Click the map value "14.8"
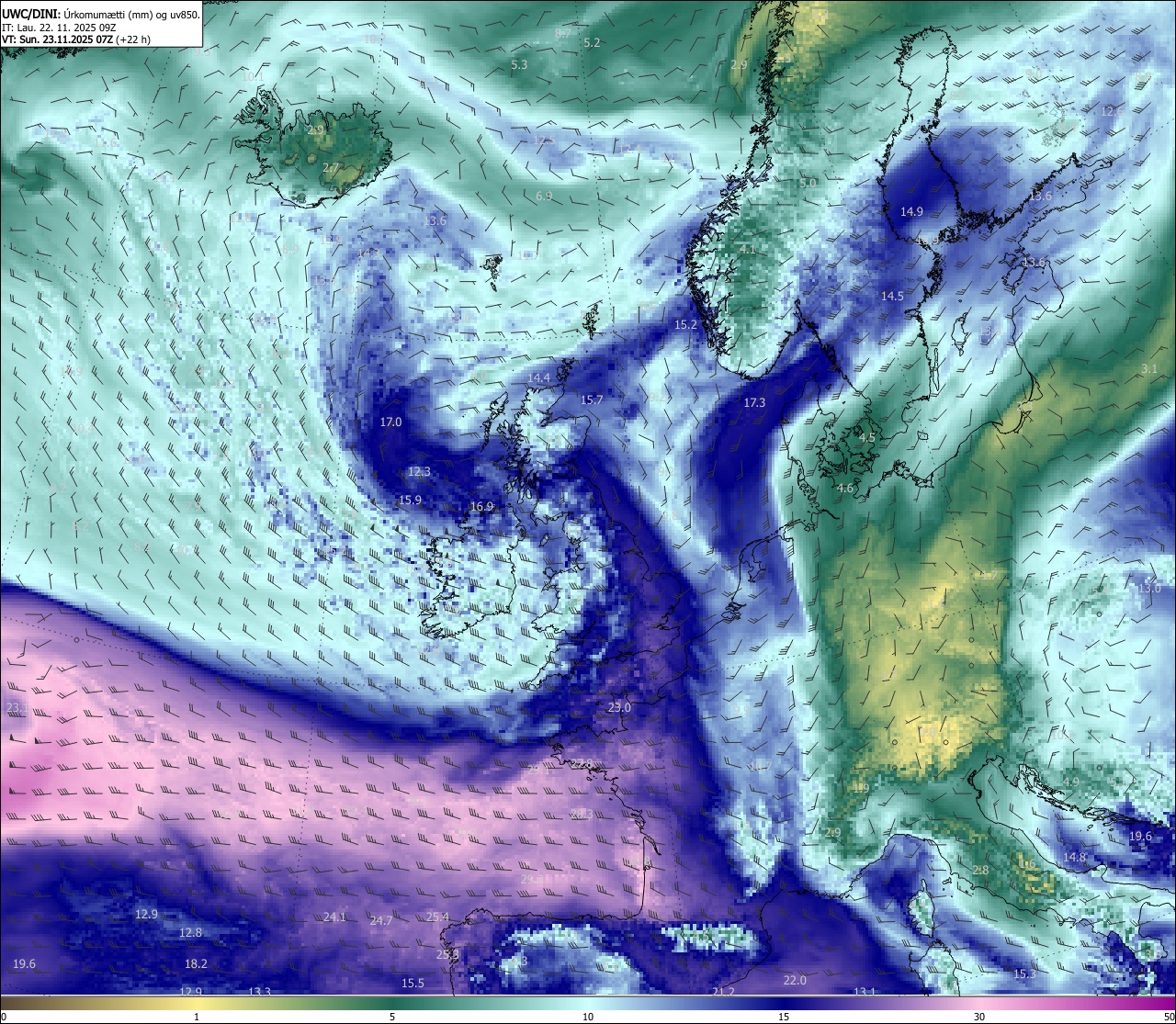This screenshot has height=1024, width=1176. pyautogui.click(x=1074, y=858)
